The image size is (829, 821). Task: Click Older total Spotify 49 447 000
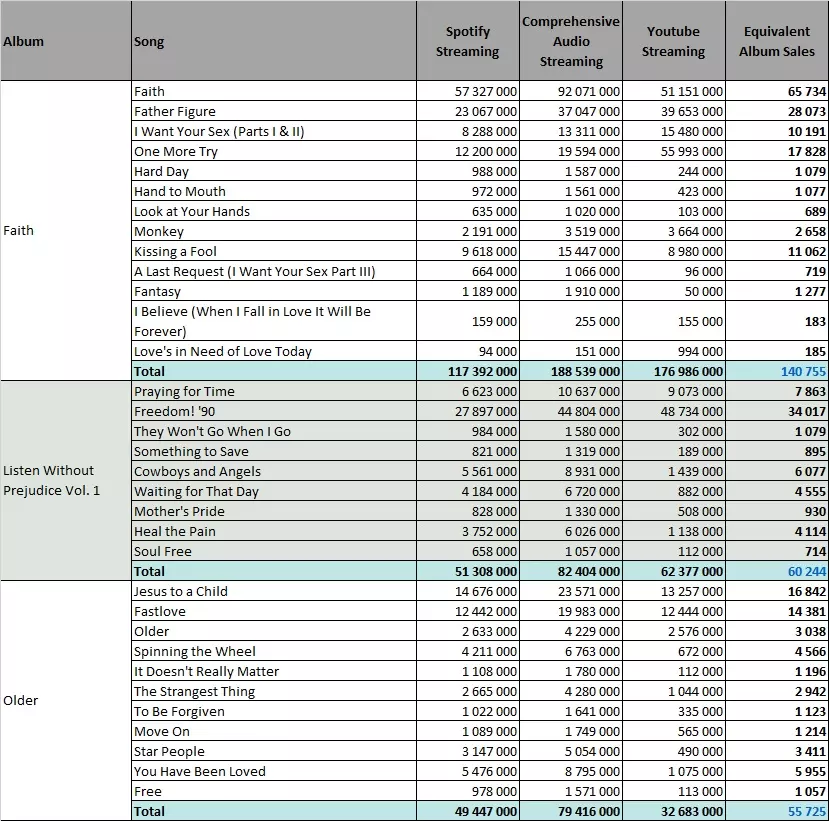point(468,811)
